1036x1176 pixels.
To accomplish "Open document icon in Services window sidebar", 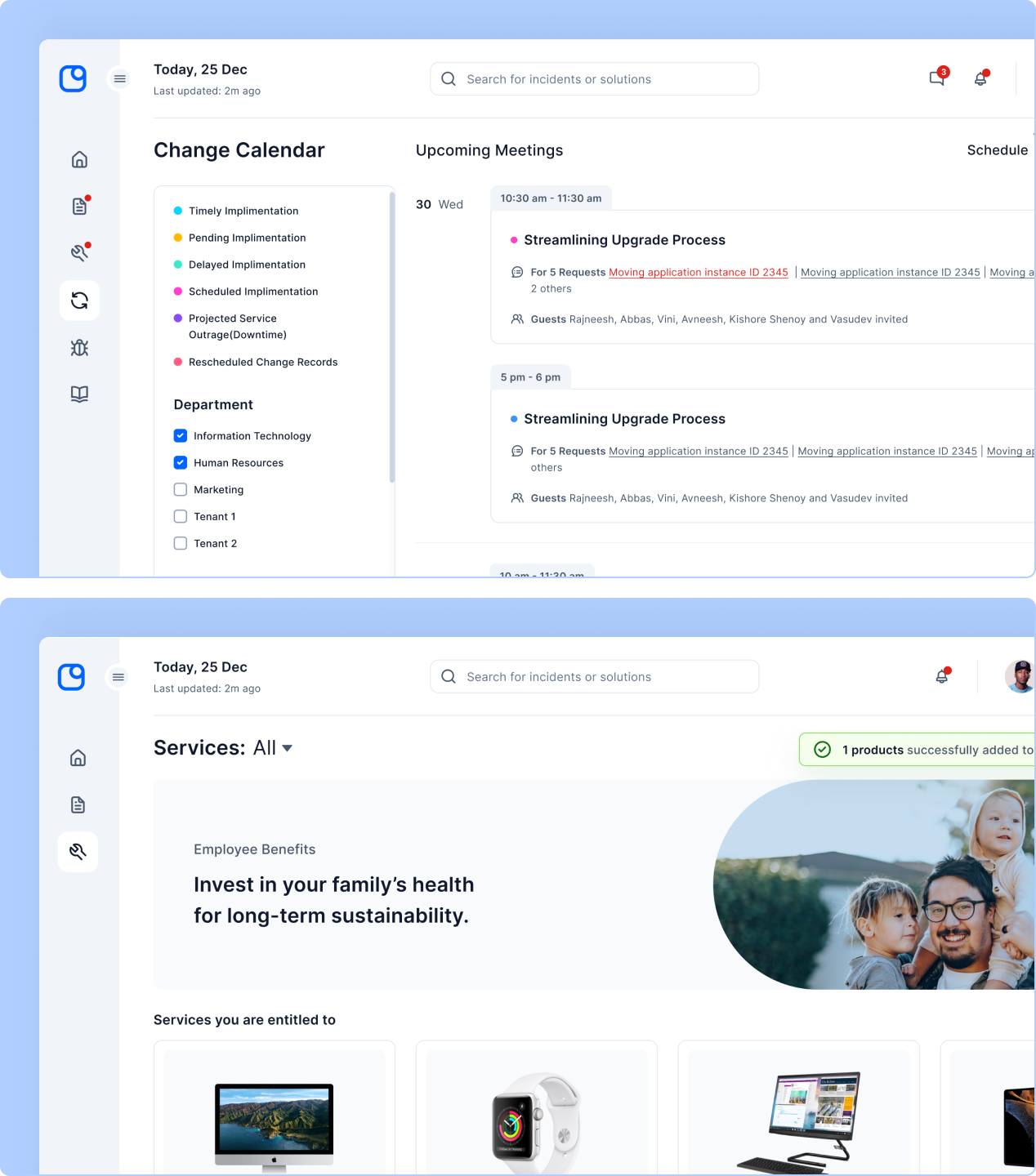I will coord(78,805).
